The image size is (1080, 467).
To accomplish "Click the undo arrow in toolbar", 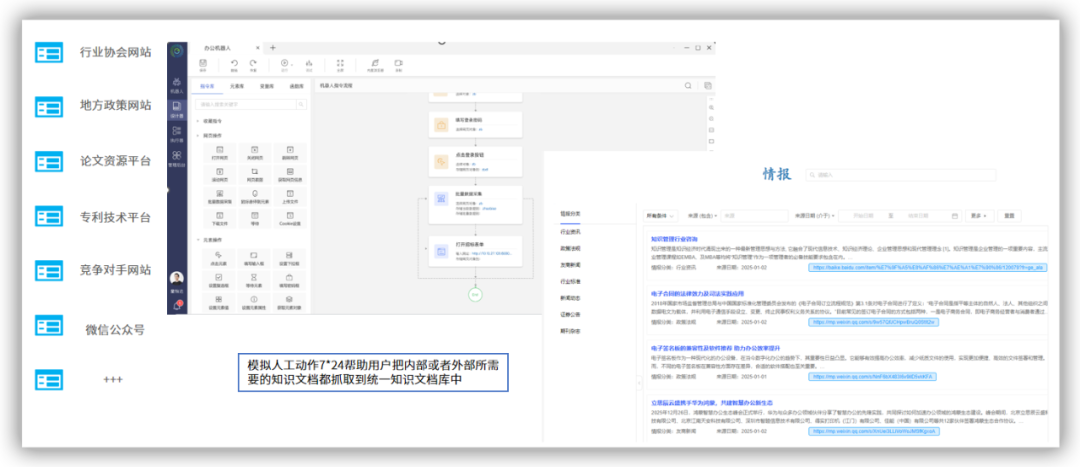I will coord(234,65).
